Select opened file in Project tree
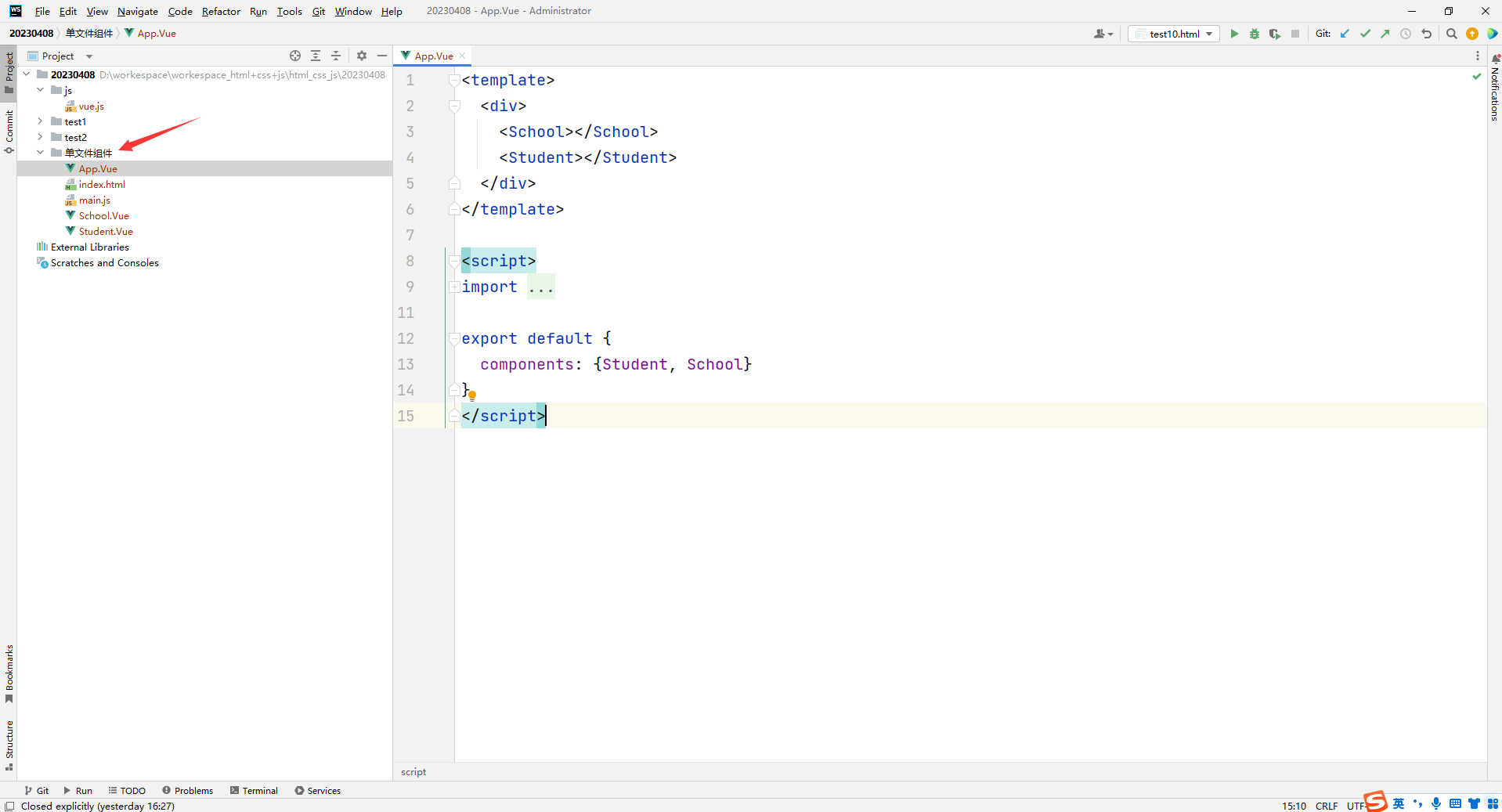 coord(295,56)
